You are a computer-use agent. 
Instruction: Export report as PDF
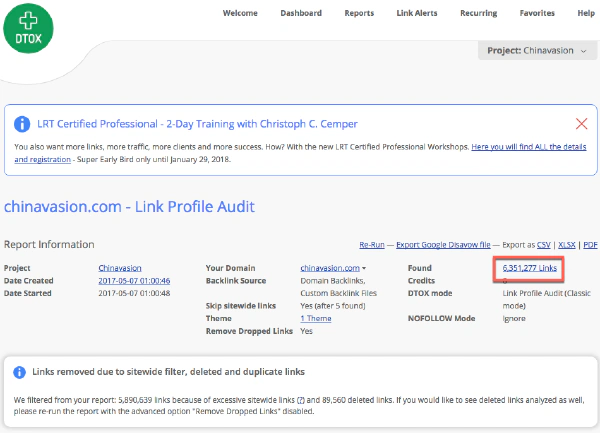590,245
